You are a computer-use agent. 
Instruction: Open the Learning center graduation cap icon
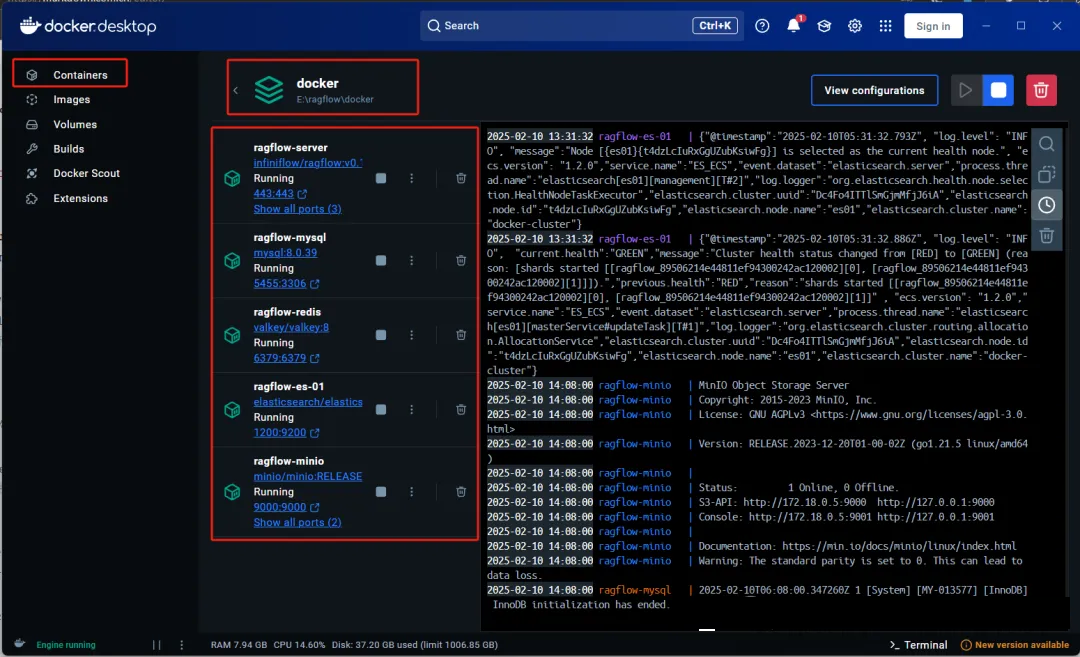tap(824, 26)
